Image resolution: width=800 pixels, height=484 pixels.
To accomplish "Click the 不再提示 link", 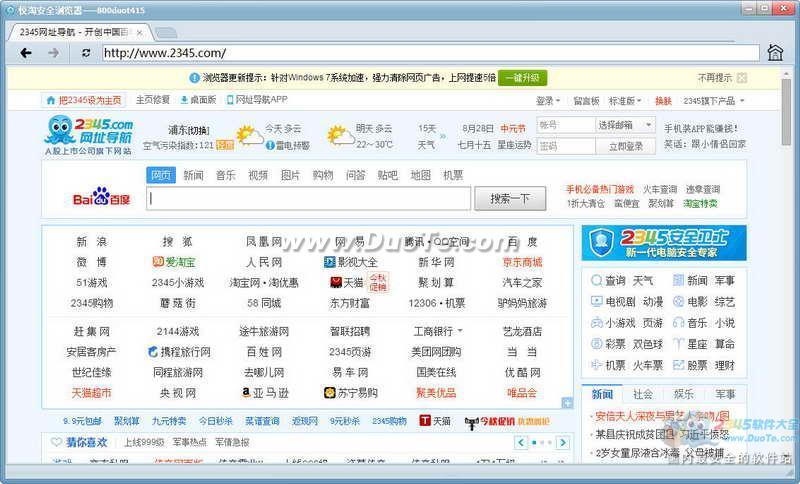I will pos(715,78).
